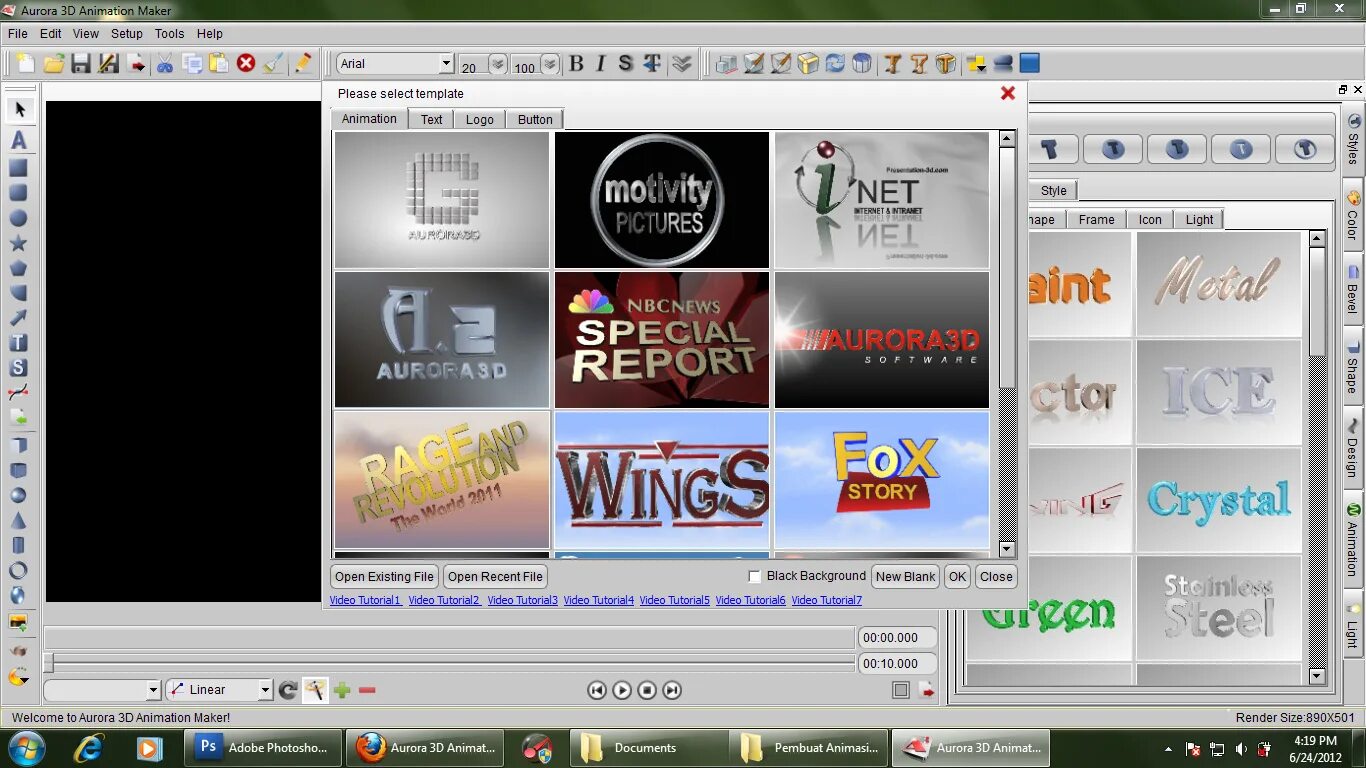Click the timeline slider handle
Screen dimensions: 1366x768
[48, 663]
